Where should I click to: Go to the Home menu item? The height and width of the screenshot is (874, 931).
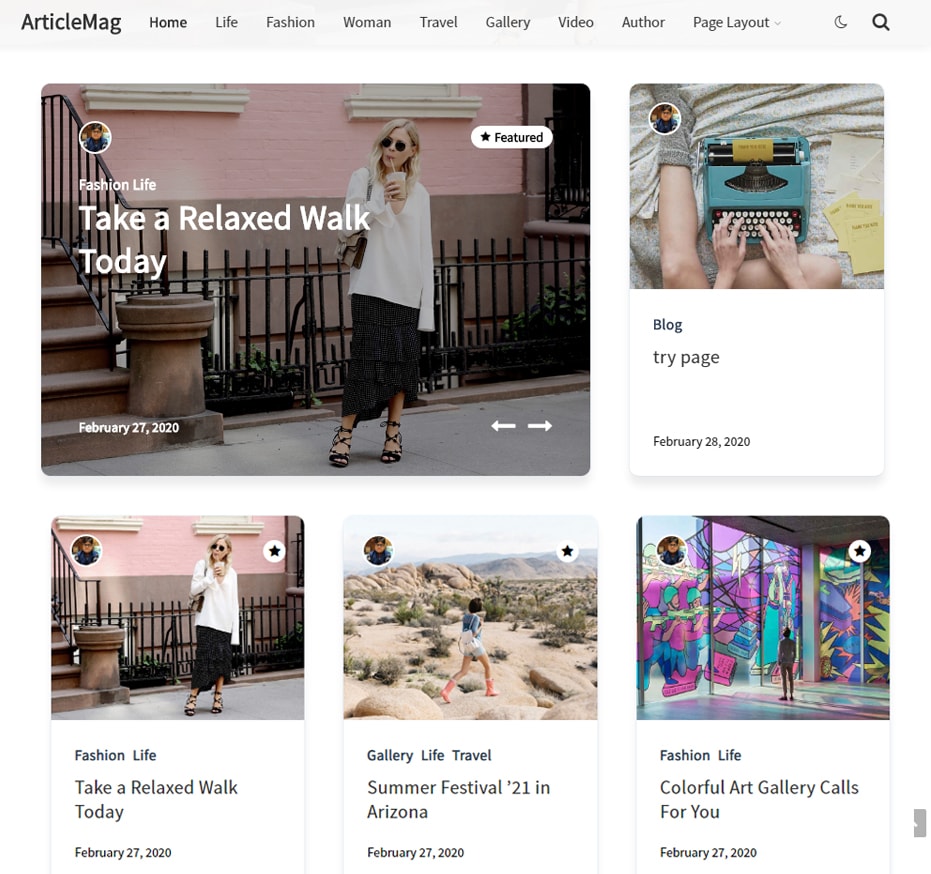[168, 23]
